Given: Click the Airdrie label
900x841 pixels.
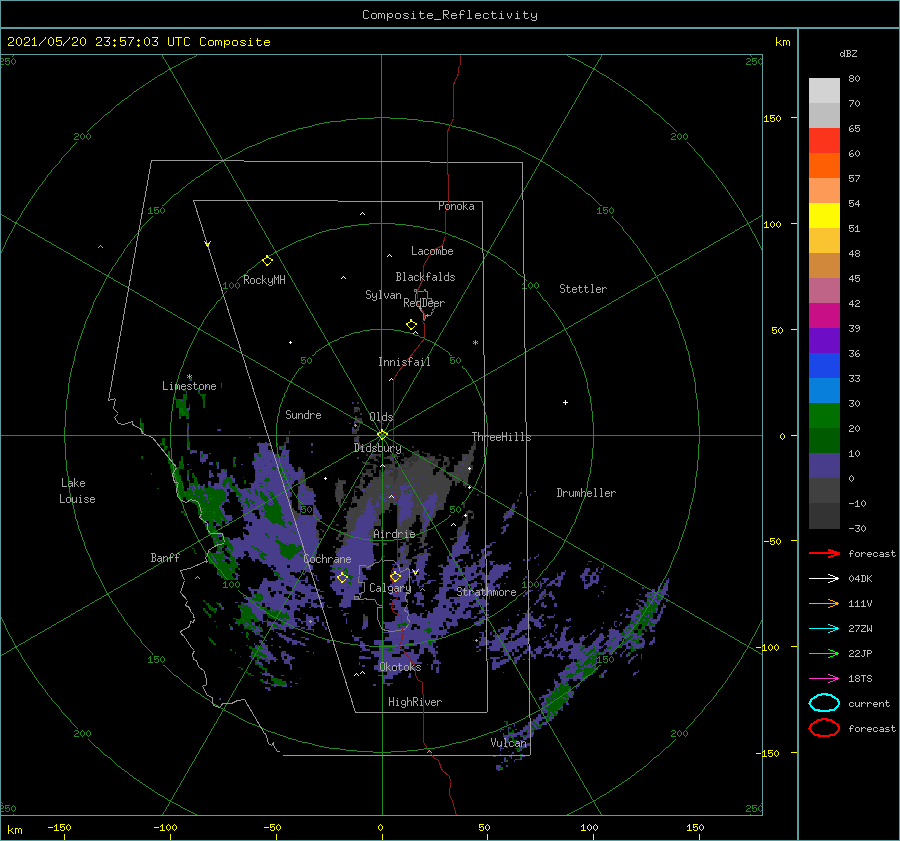Looking at the screenshot, I should coord(394,534).
